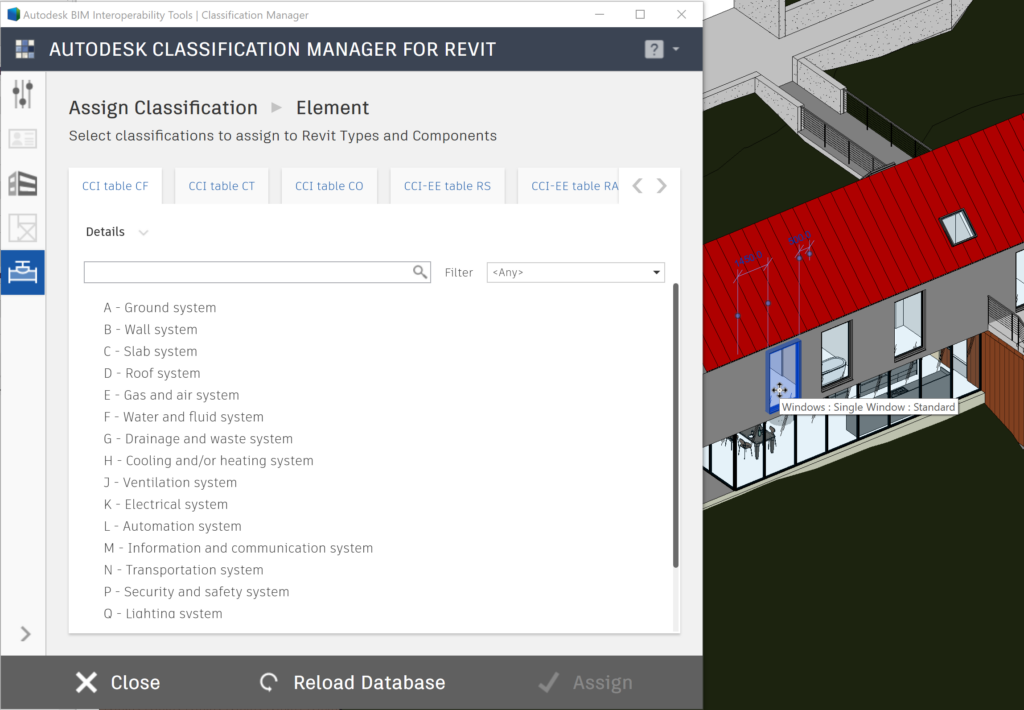Image resolution: width=1024 pixels, height=710 pixels.
Task: Click the 1490.0 dimension label in Revit view
Action: (748, 259)
